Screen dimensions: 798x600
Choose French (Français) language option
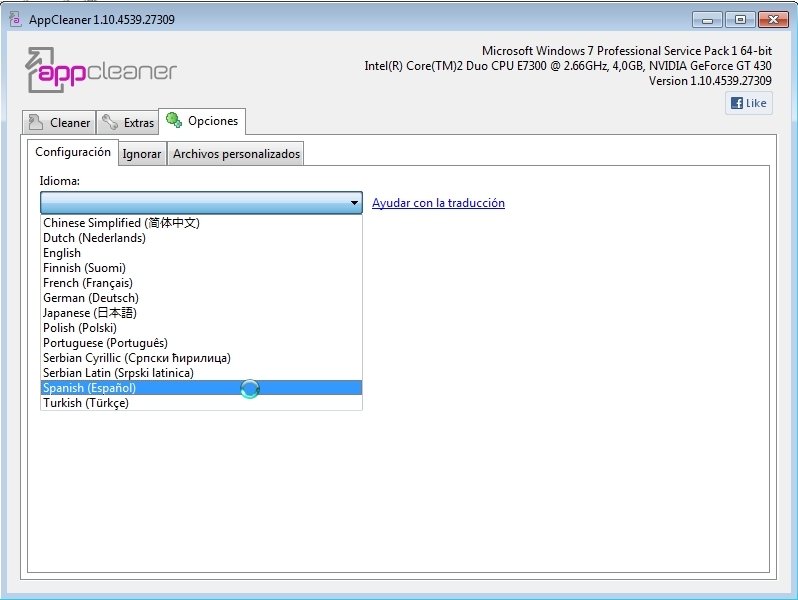coord(201,283)
